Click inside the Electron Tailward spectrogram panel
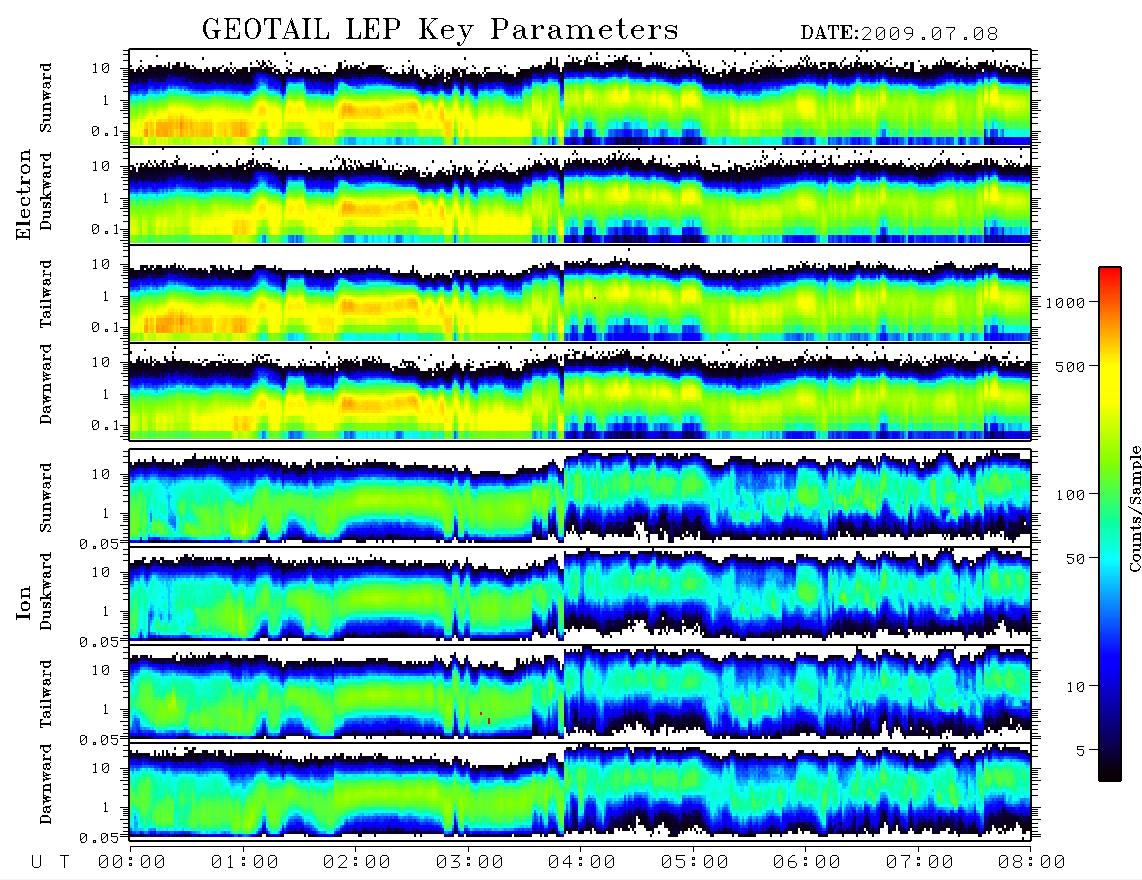This screenshot has height=880, width=1142. coord(580,294)
